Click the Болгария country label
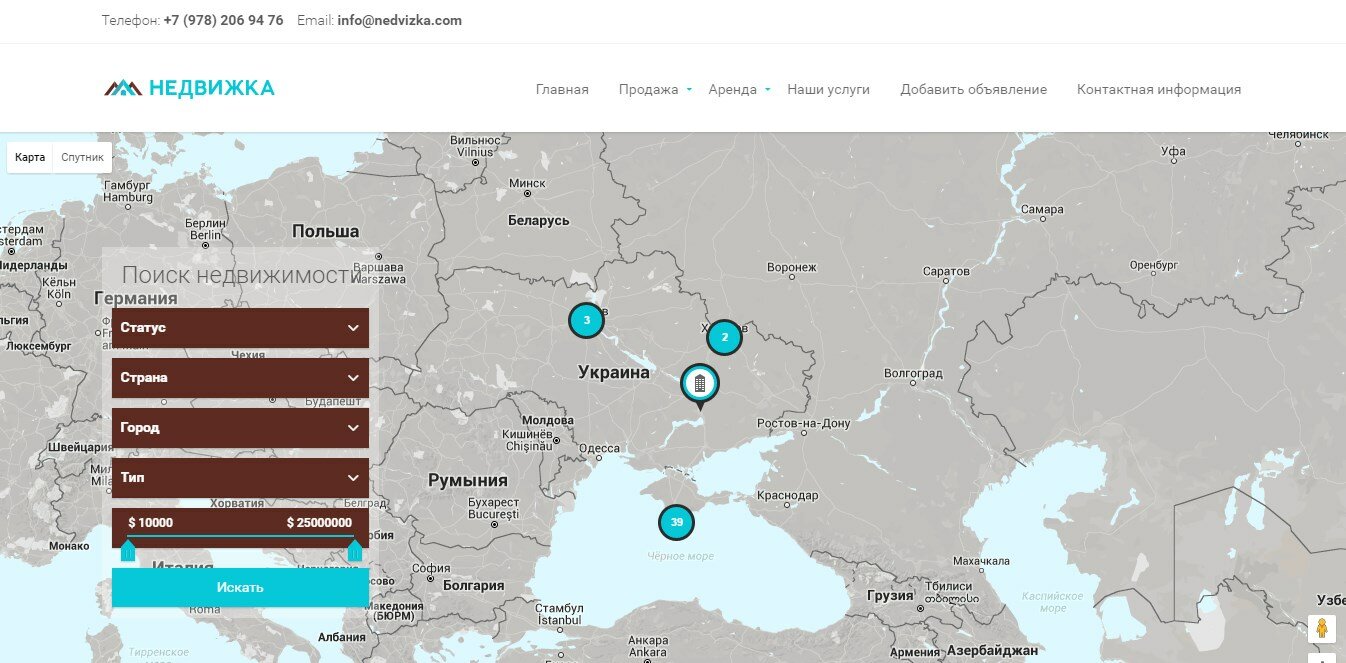1346x663 pixels. click(474, 586)
